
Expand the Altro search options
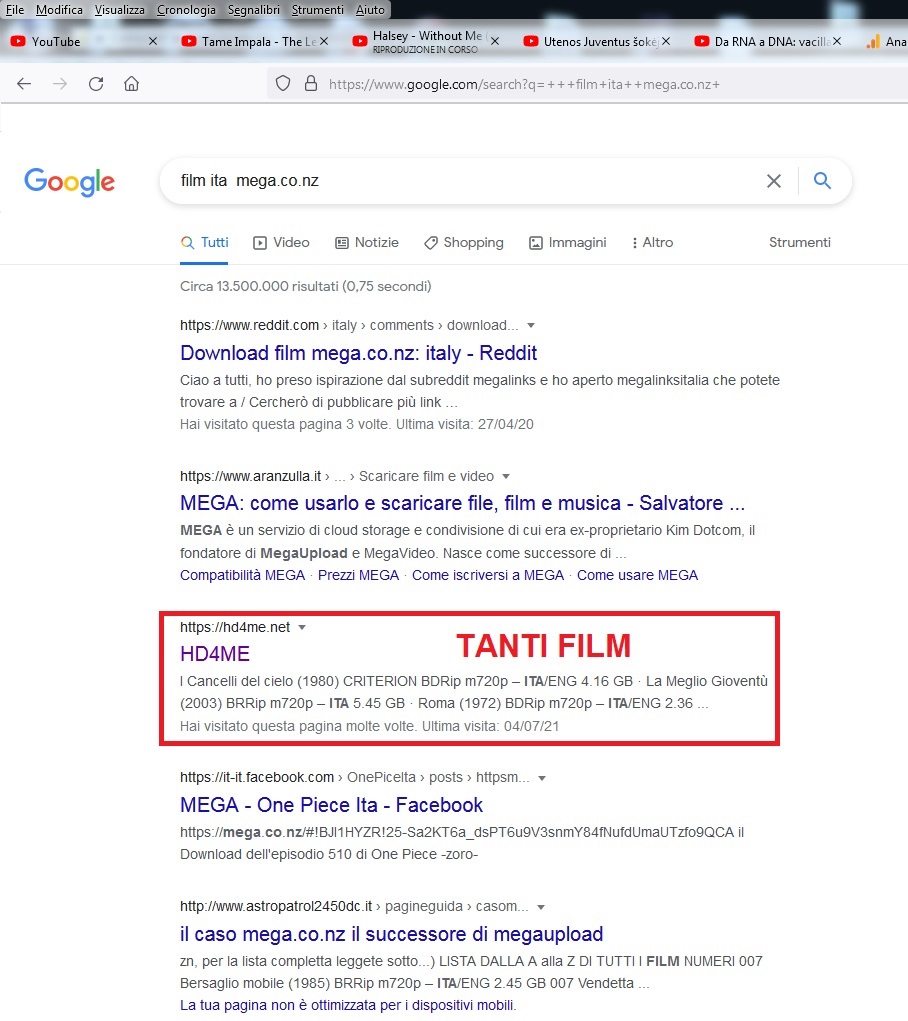tap(653, 243)
